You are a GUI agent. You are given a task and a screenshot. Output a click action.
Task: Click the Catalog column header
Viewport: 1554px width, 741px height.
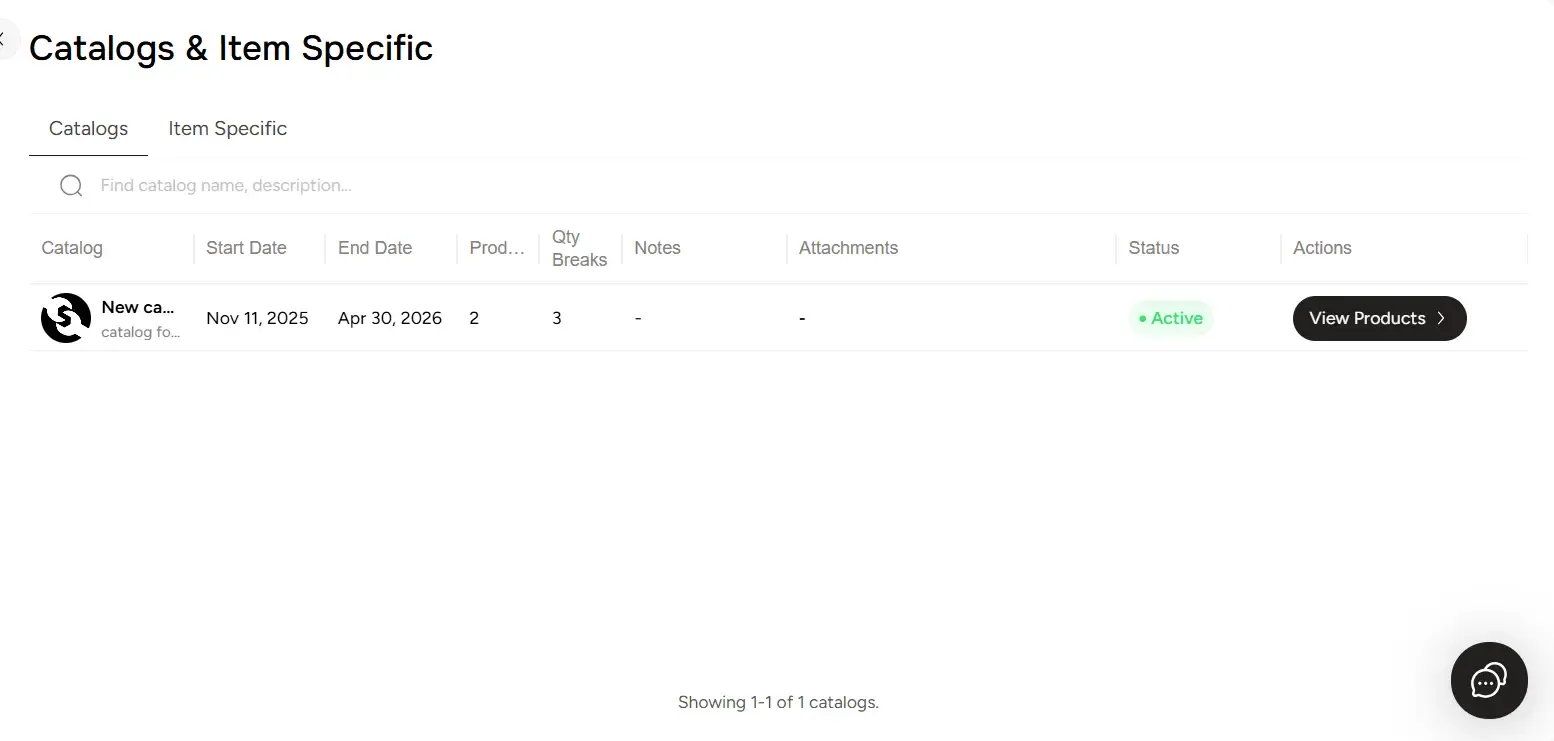click(x=71, y=248)
